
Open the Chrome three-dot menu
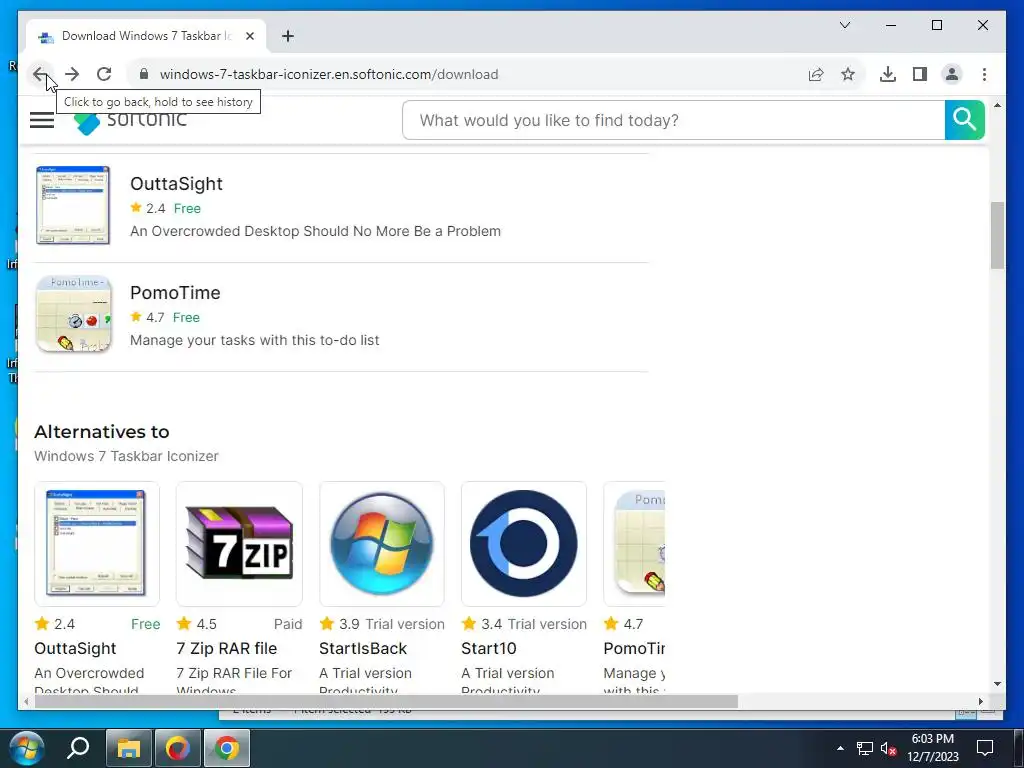coord(984,74)
